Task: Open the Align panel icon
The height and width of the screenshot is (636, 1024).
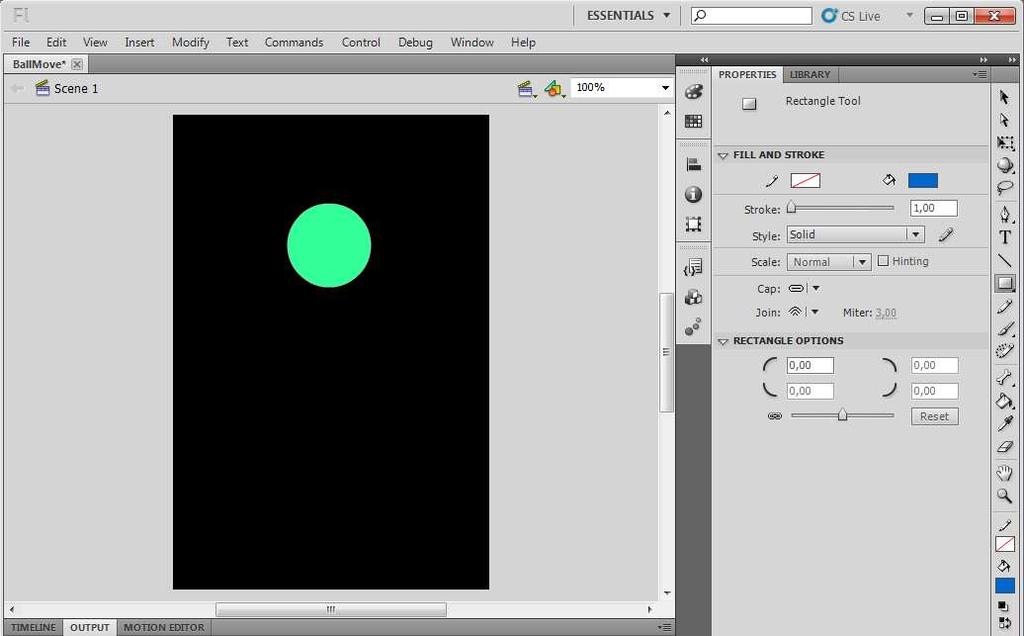Action: tap(694, 165)
